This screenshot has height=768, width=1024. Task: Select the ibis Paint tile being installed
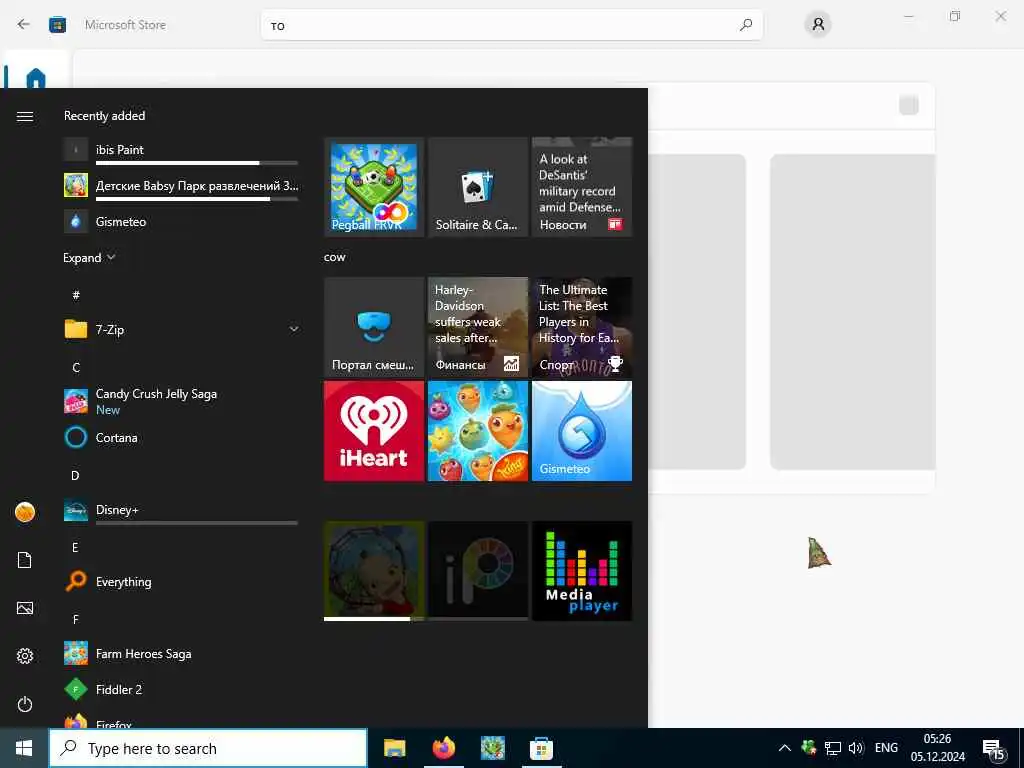(x=477, y=571)
